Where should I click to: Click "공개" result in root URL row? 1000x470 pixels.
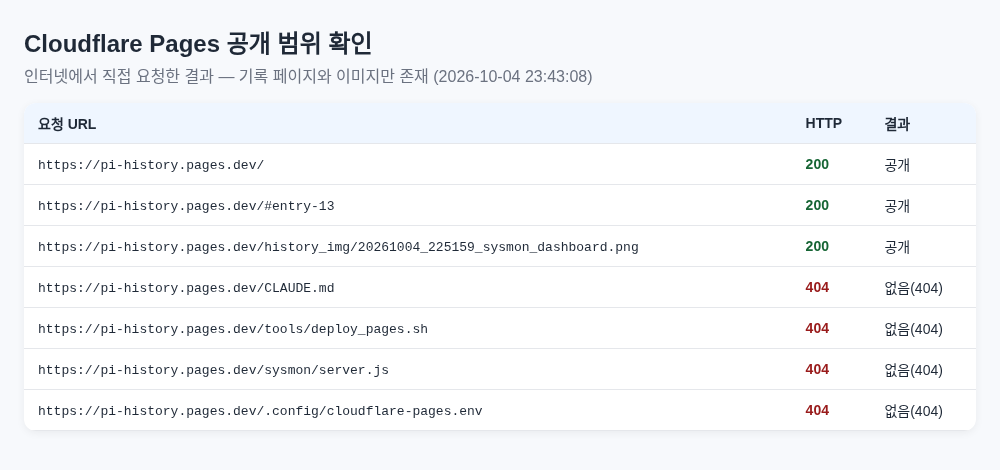(897, 165)
